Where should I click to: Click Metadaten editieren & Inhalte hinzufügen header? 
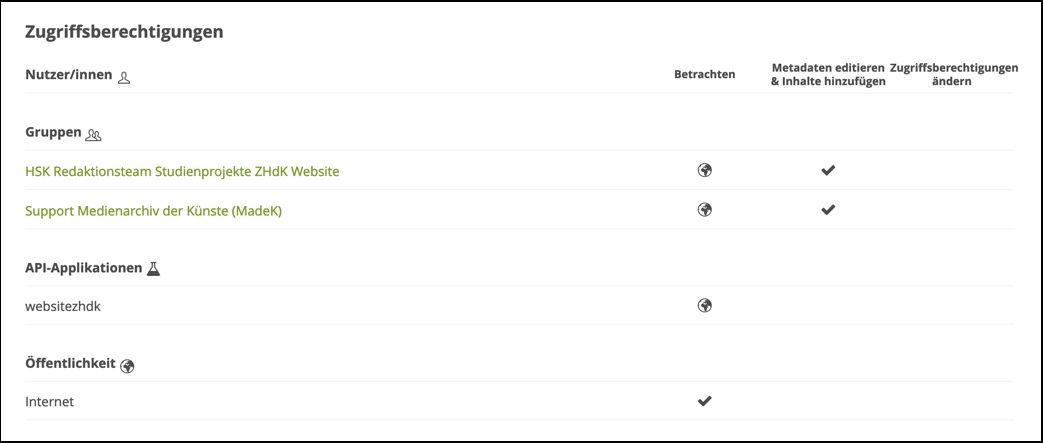[x=827, y=75]
